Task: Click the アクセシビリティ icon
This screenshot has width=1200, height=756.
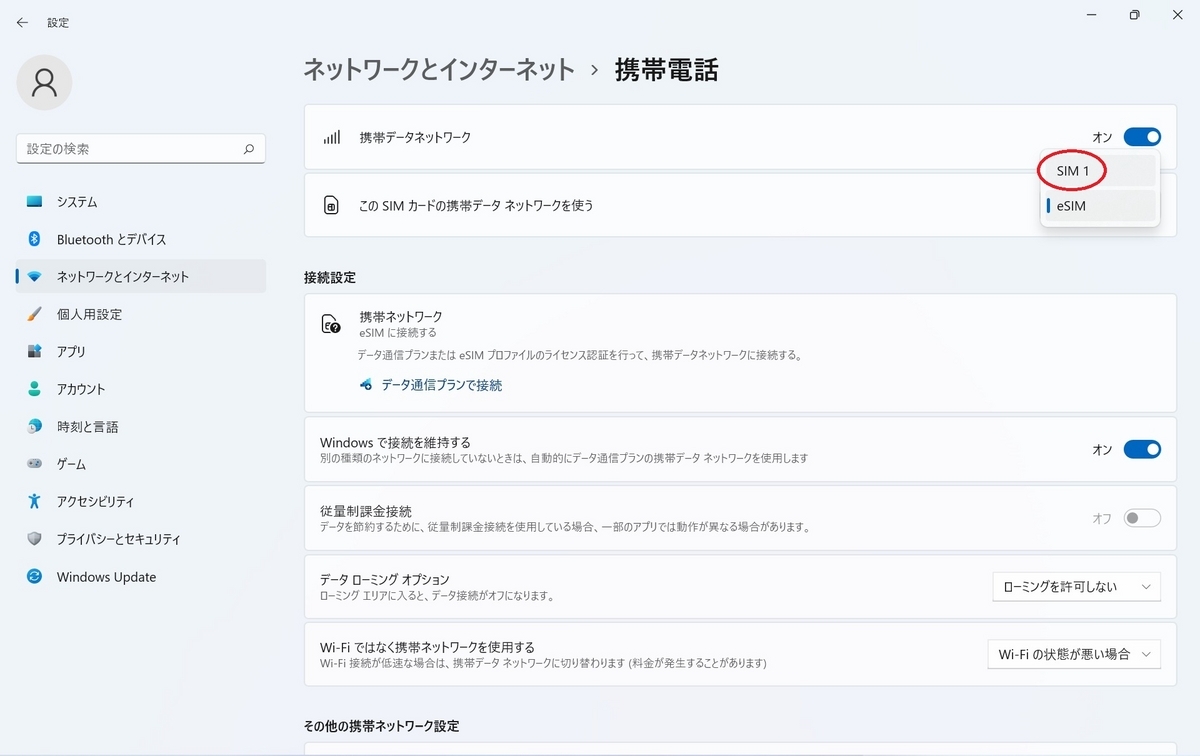Action: [x=35, y=502]
